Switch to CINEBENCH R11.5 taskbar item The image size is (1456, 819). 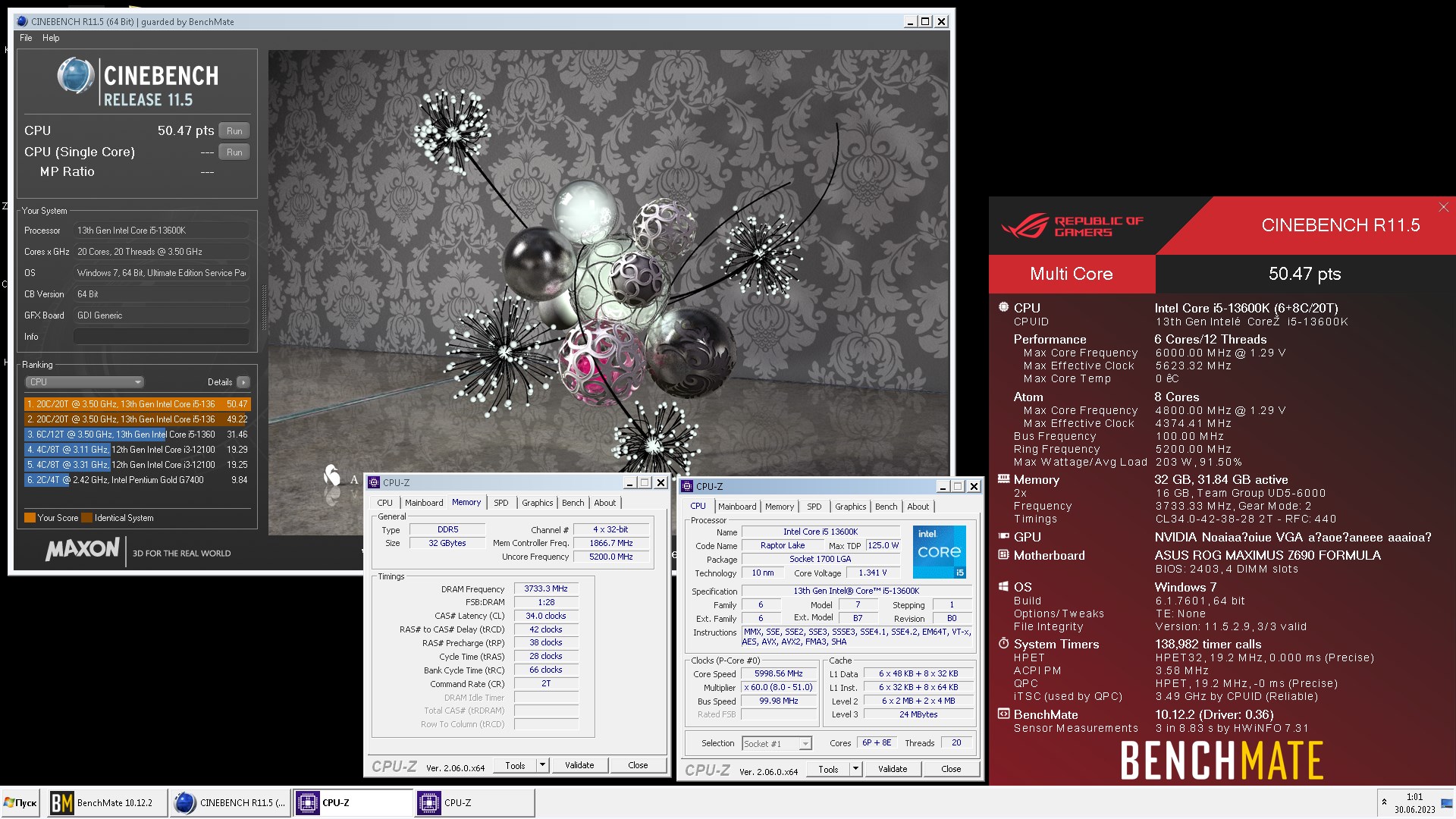[x=231, y=803]
